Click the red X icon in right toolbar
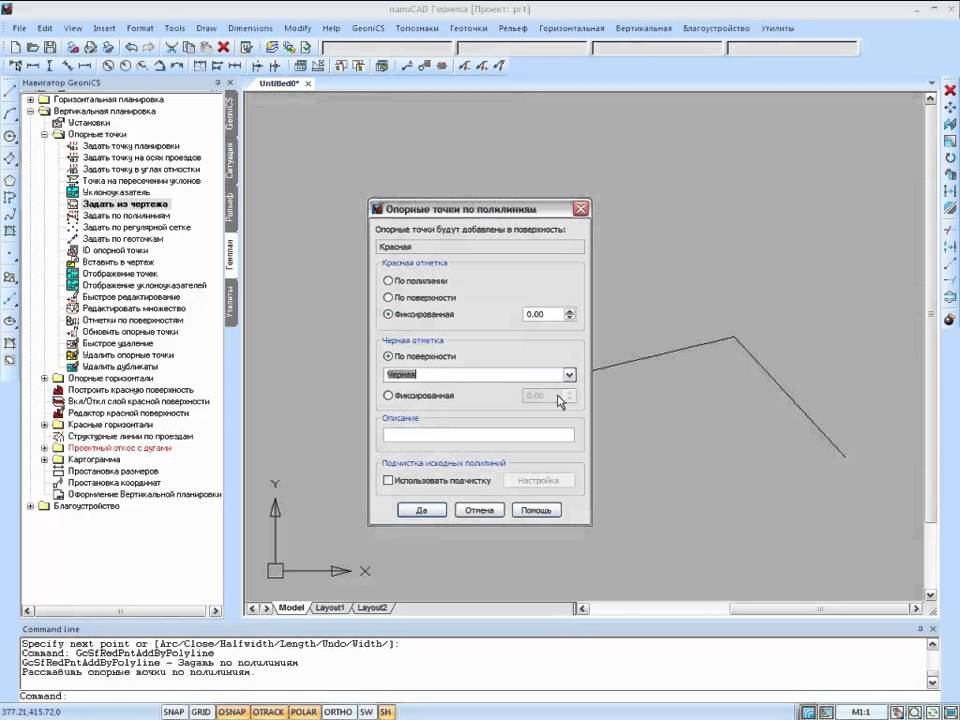This screenshot has height=720, width=960. pyautogui.click(x=950, y=91)
